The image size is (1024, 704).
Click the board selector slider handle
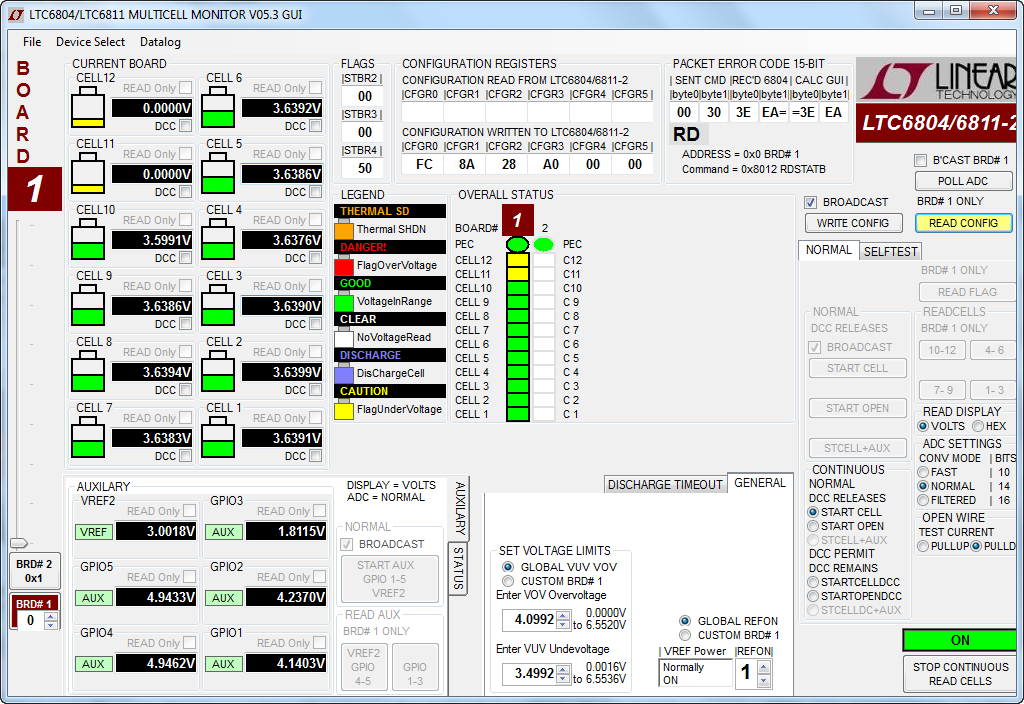(19, 543)
